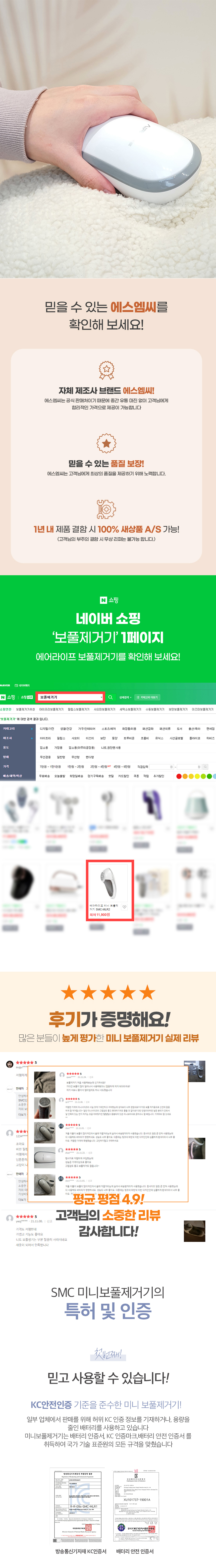Apply the 오늘출발 filter
This screenshot has width=216, height=1568.
point(60,776)
